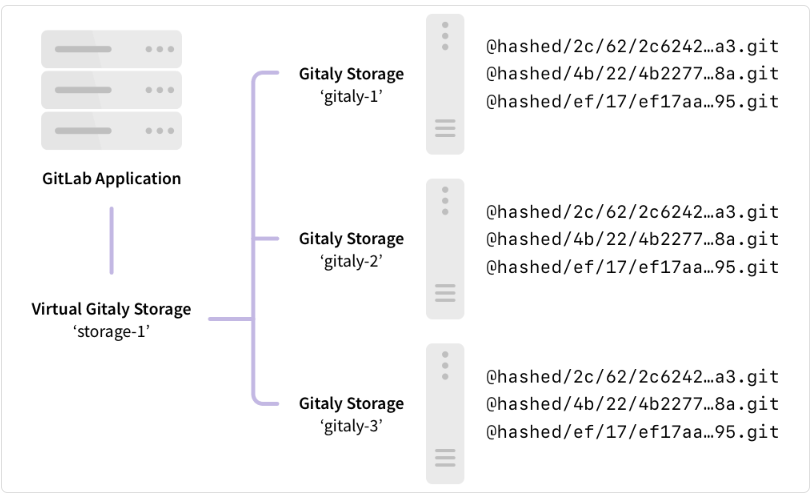Select the storage device icon beside 'gitaly-2'

445,249
